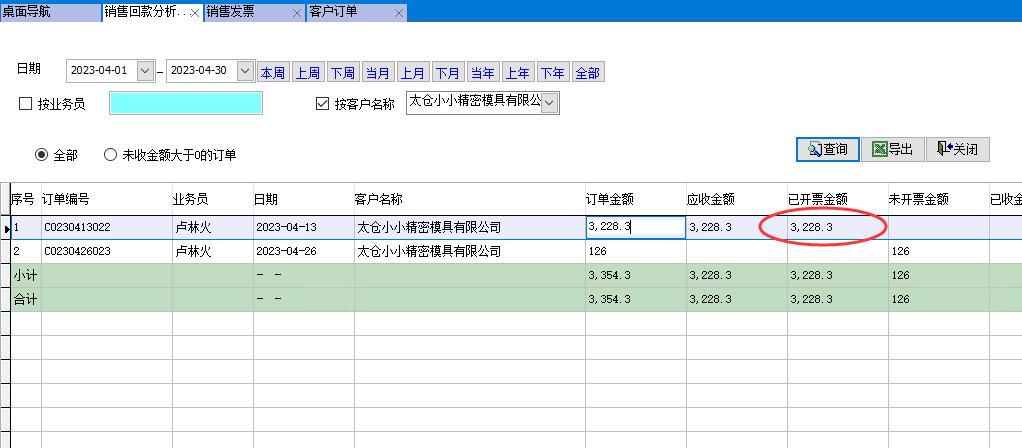Uncheck the 按客户名称 checkbox
Viewport: 1022px width, 448px height.
click(322, 103)
